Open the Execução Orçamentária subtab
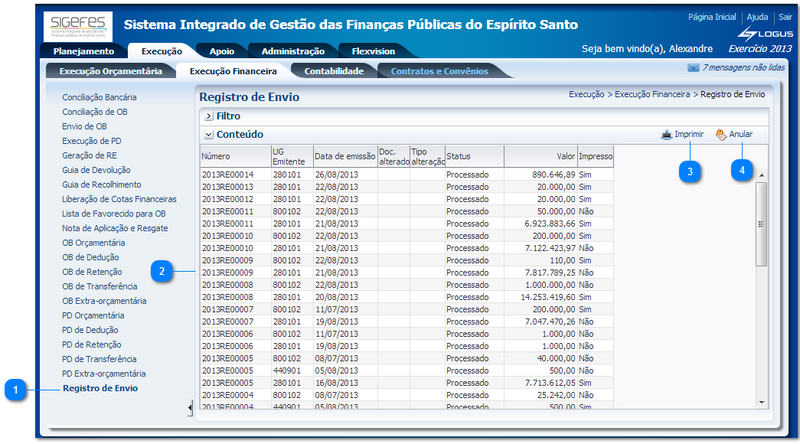The width and height of the screenshot is (800, 444). click(111, 71)
